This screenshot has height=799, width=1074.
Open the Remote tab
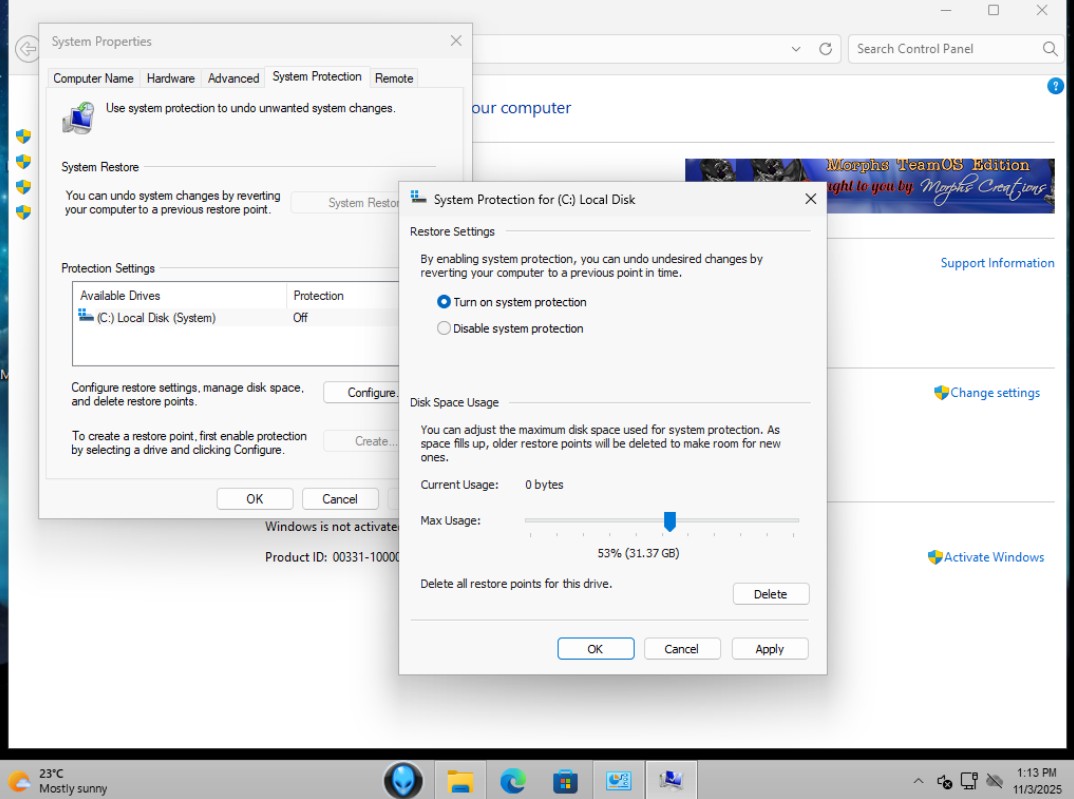coord(394,78)
